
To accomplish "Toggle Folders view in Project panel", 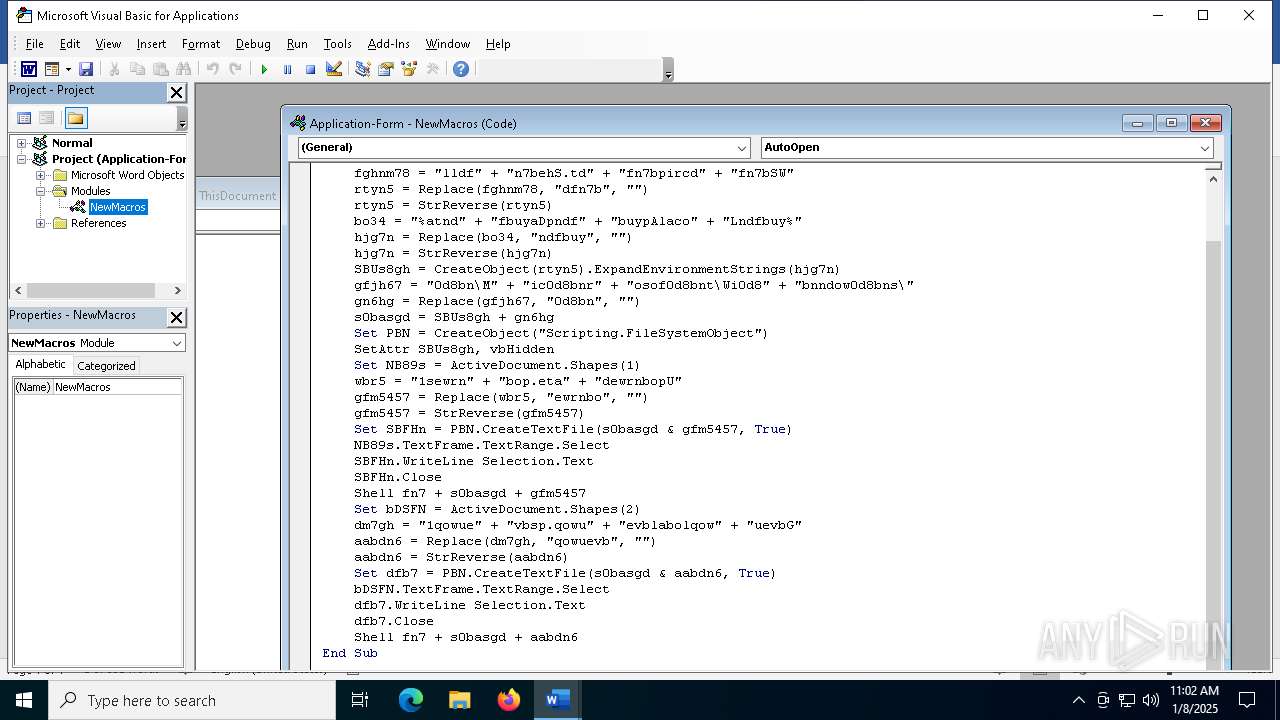I will [x=76, y=118].
